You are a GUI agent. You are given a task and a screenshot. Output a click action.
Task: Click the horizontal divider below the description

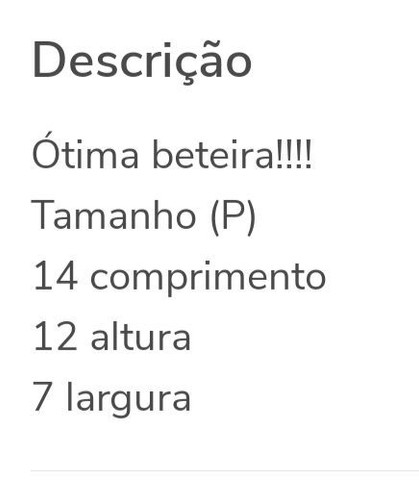click(x=225, y=471)
